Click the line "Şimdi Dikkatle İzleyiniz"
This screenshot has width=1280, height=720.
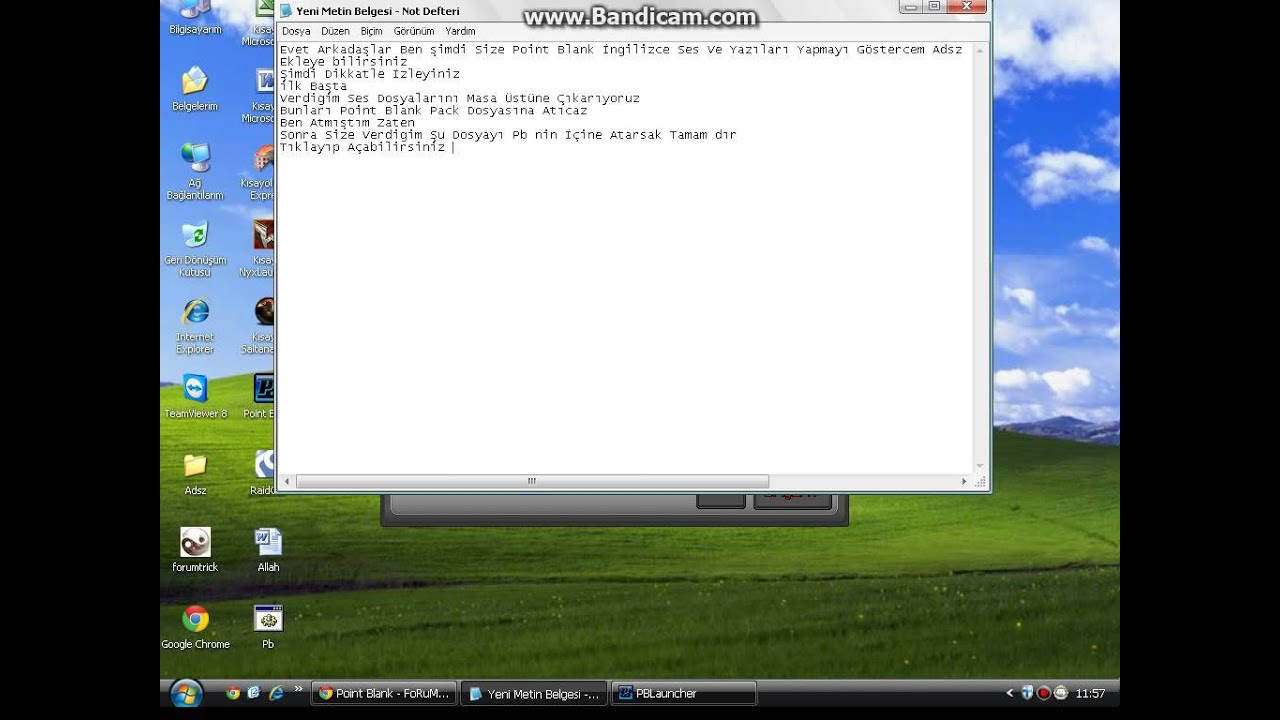tap(370, 74)
